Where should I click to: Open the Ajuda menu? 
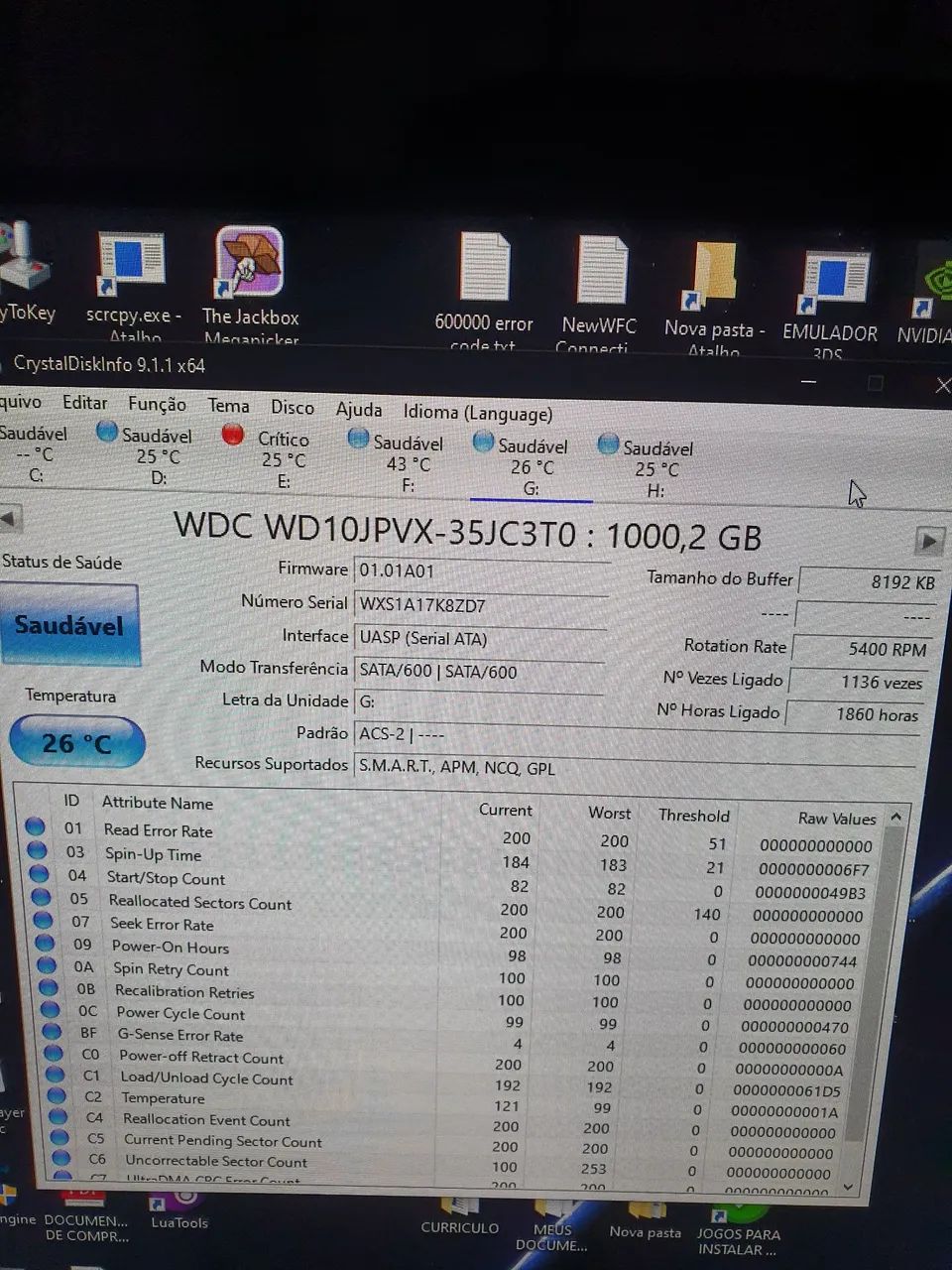359,409
